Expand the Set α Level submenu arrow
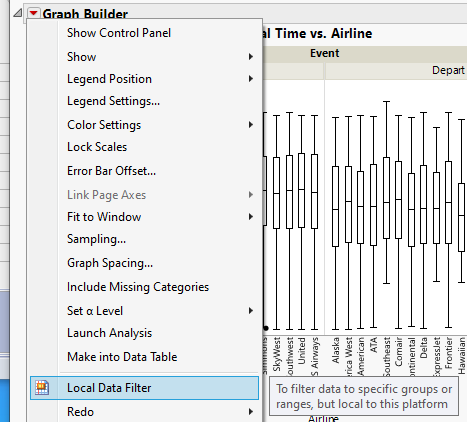The width and height of the screenshot is (467, 422). tap(250, 311)
